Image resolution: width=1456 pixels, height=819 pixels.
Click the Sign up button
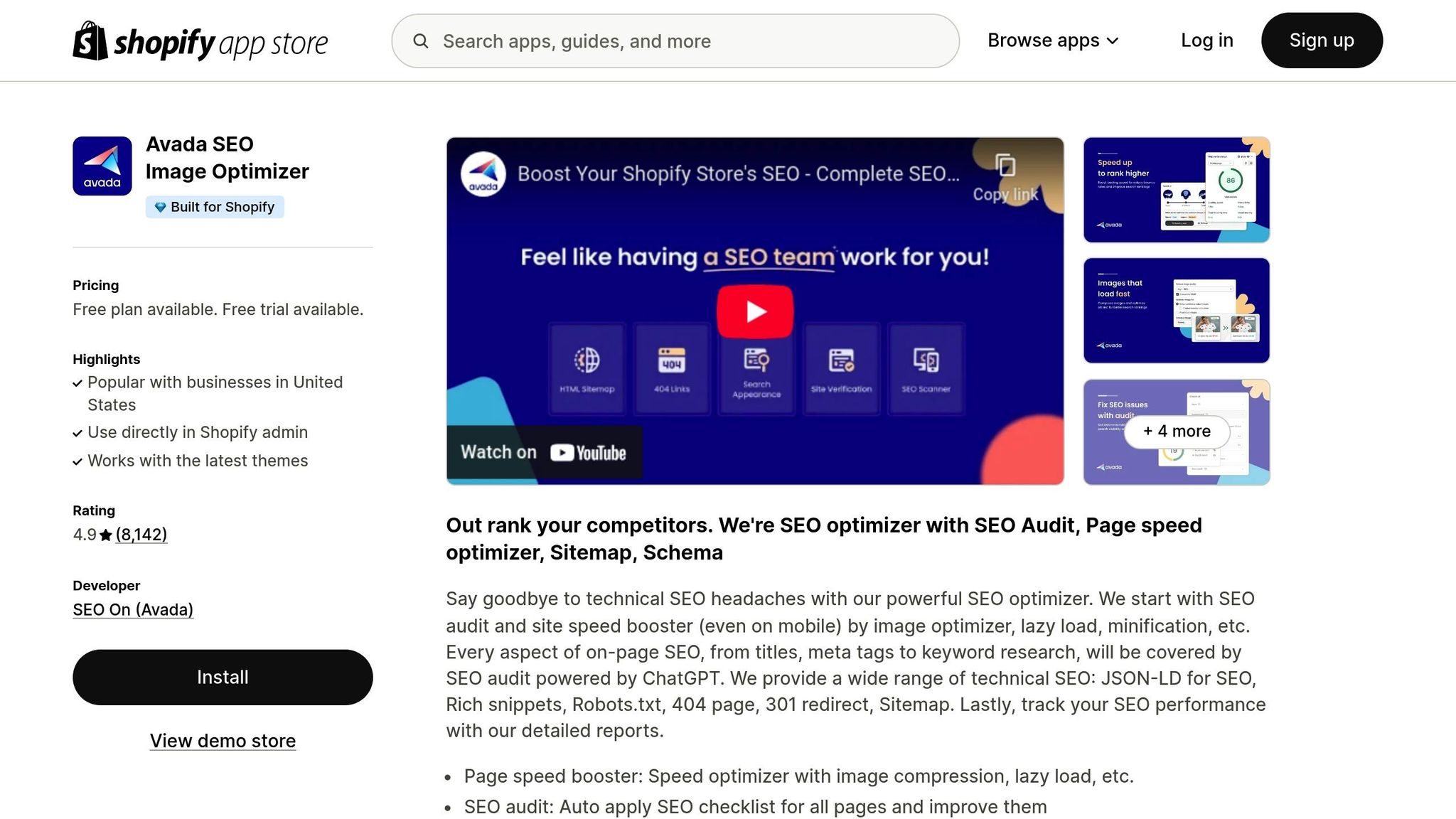tap(1322, 41)
